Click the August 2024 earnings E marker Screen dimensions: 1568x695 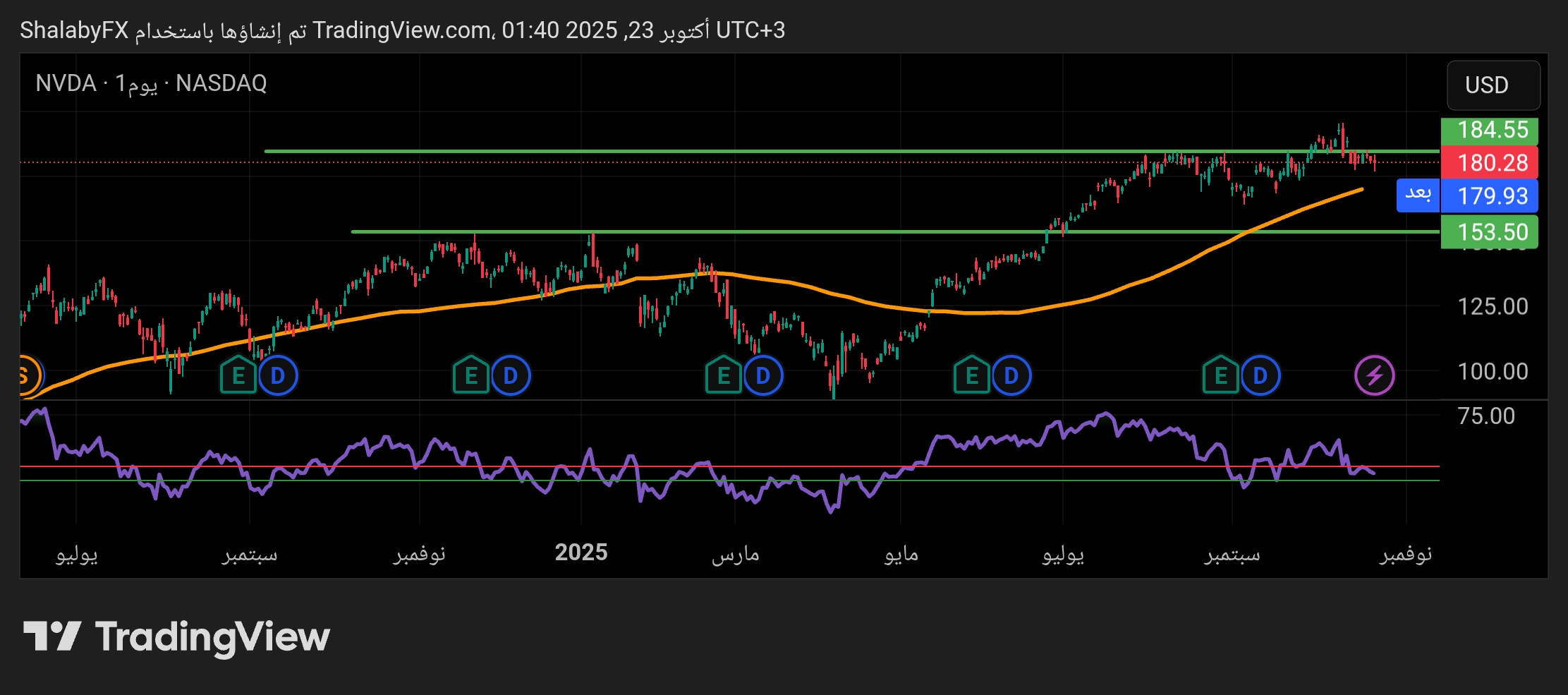click(x=238, y=375)
